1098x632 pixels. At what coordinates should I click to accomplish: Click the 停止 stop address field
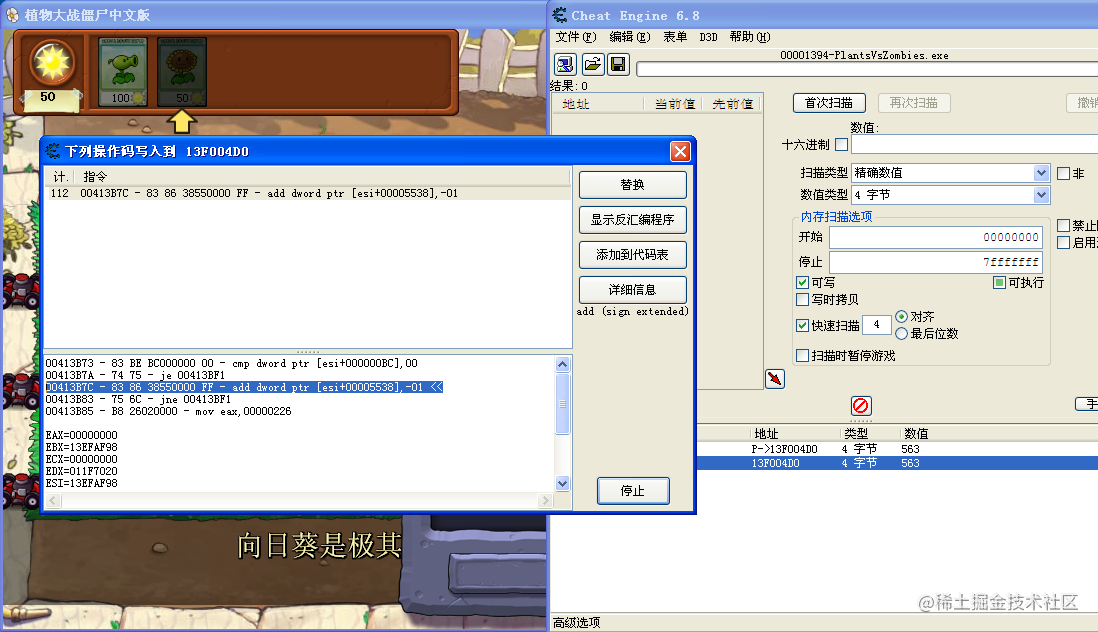pos(936,262)
